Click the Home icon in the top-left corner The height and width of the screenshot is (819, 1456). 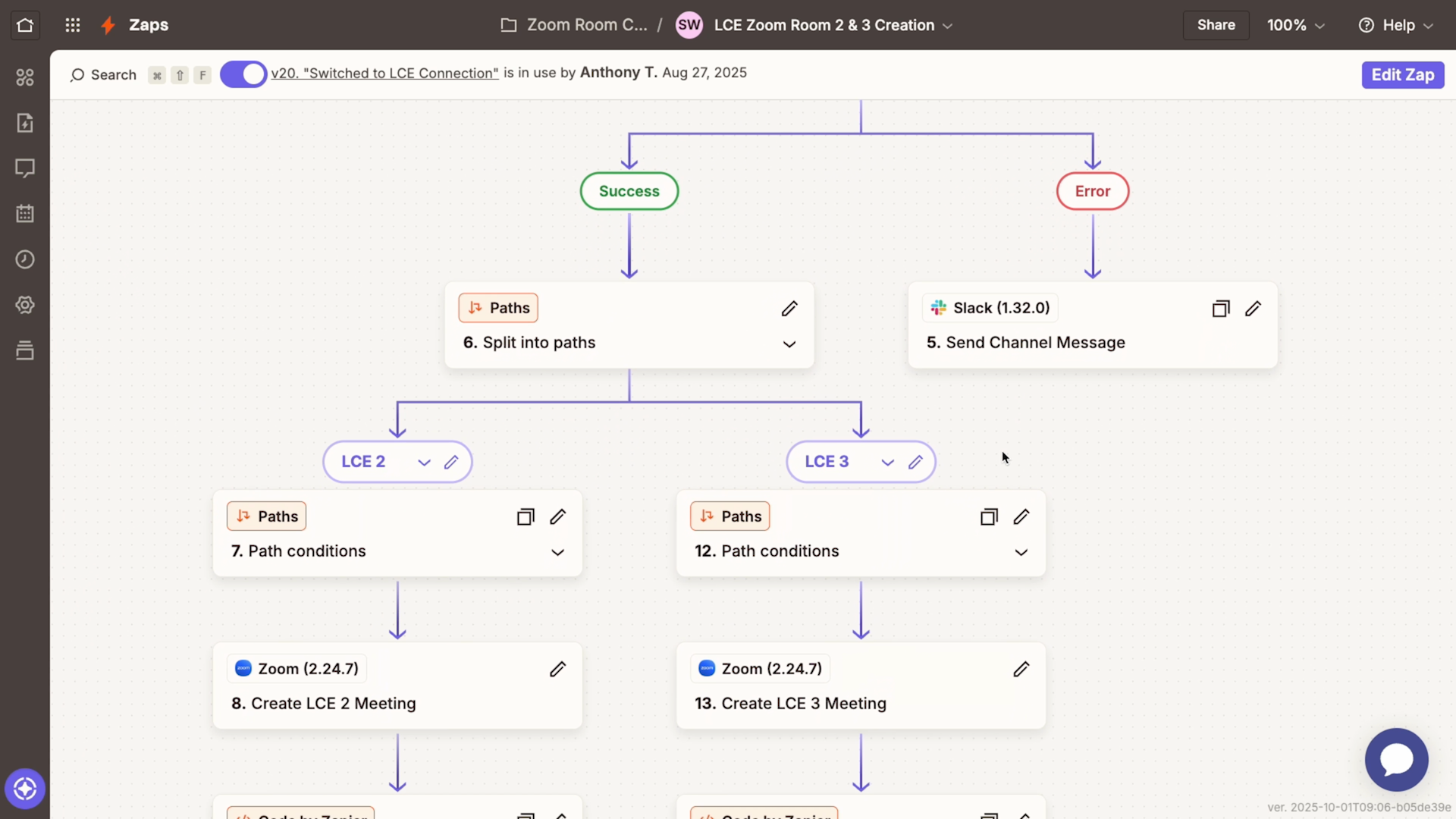tap(24, 25)
